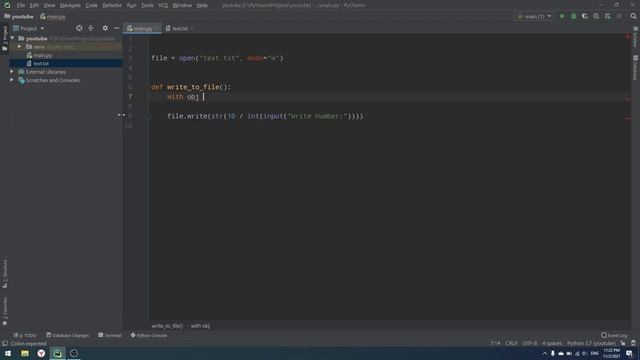Click the quick access icon in status bar corner
This screenshot has height=360, width=640.
(x=5, y=344)
